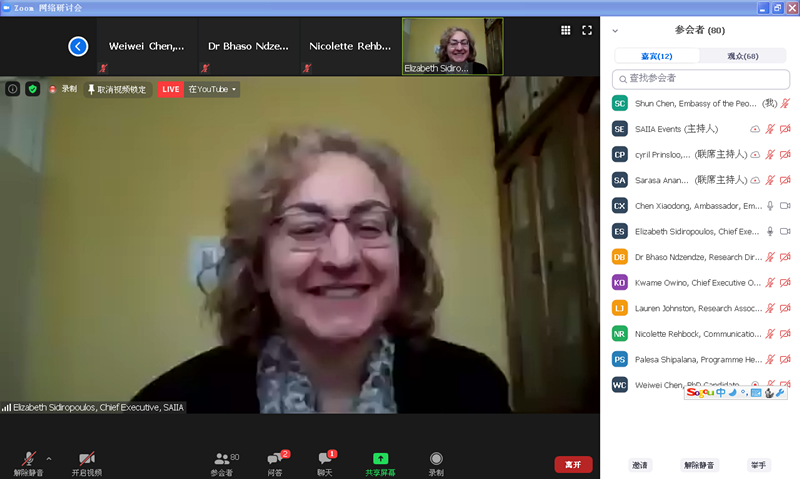
Task: Unmute microphone with 解除静音 icon
Action: pyautogui.click(x=28, y=459)
